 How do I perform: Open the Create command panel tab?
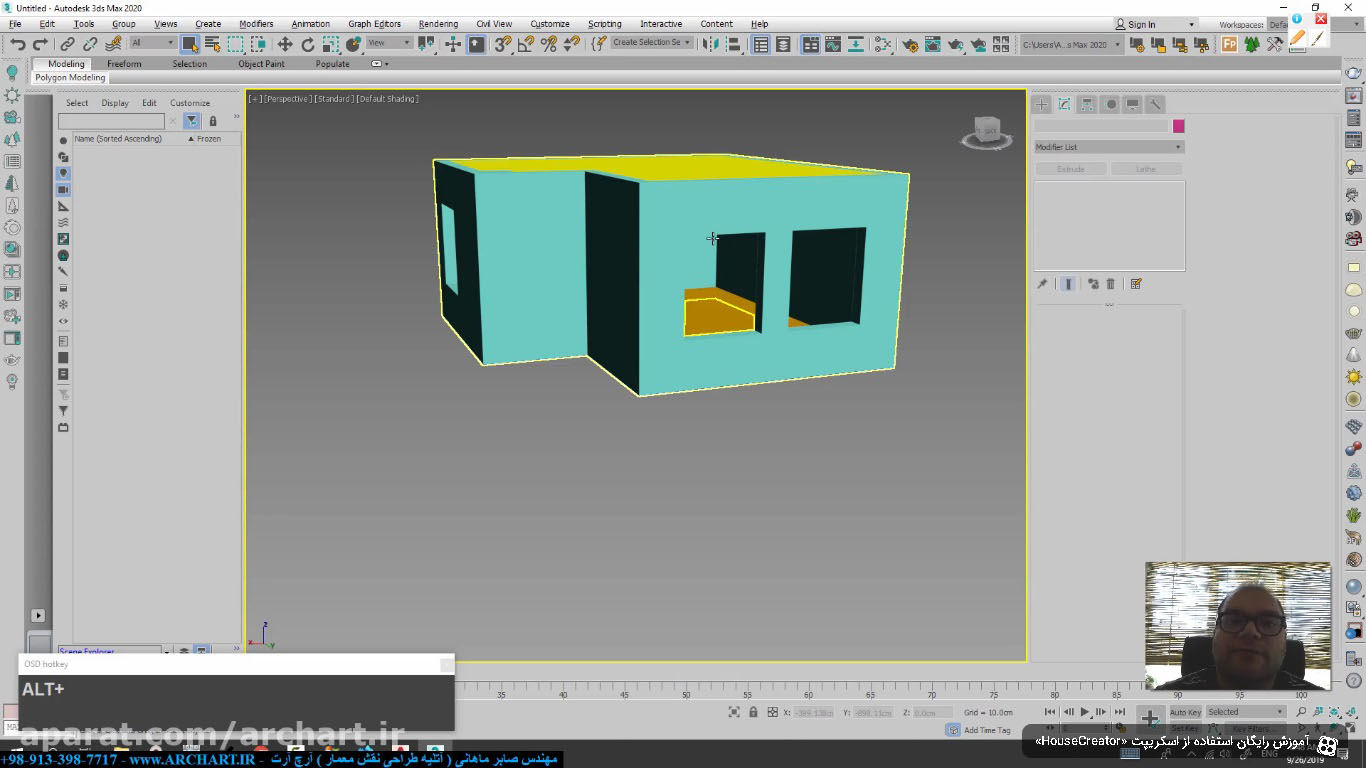tap(1041, 104)
